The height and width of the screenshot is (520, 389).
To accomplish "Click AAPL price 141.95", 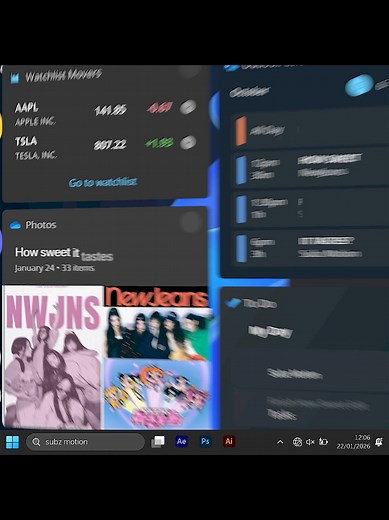I will (x=110, y=110).
